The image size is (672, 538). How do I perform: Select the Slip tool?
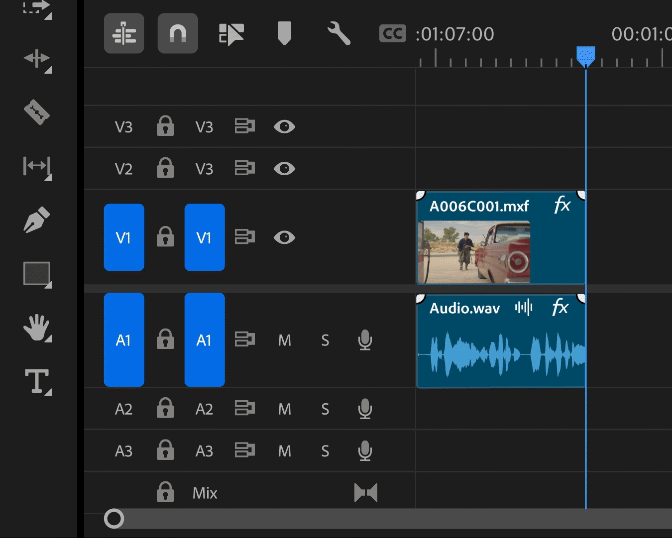pyautogui.click(x=37, y=166)
